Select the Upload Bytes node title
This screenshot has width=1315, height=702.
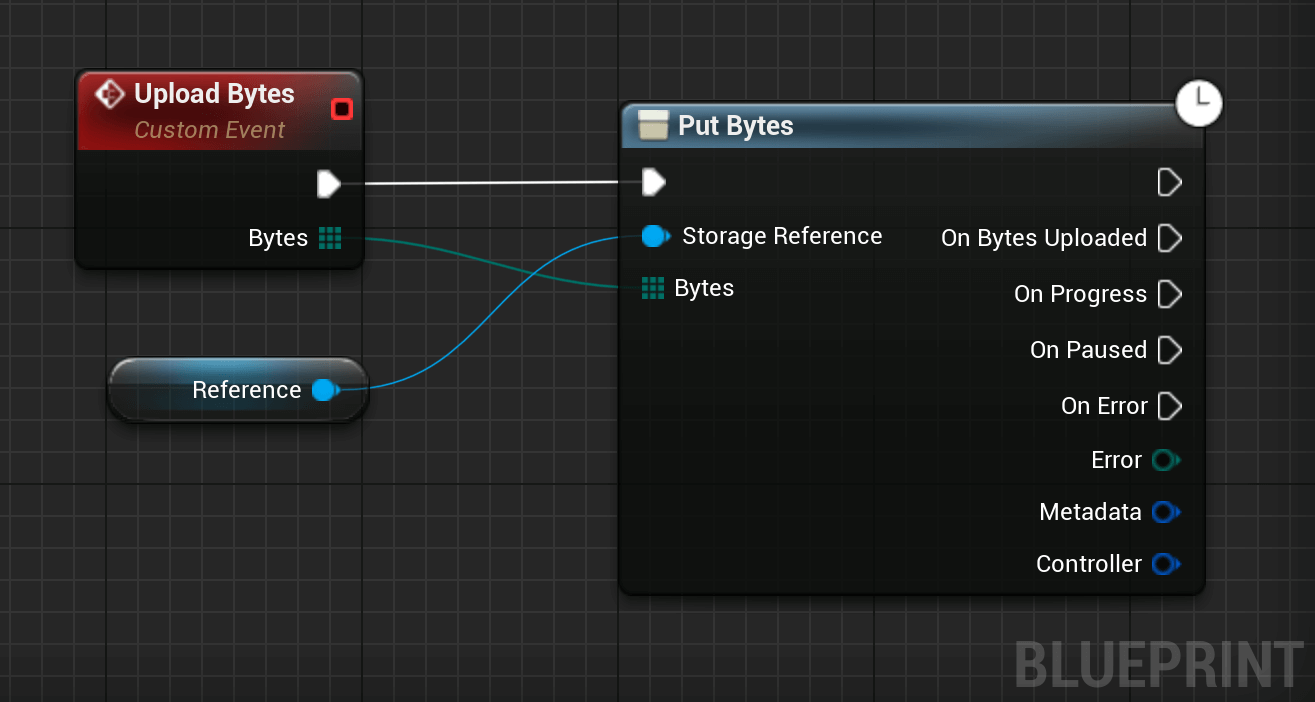click(x=214, y=94)
